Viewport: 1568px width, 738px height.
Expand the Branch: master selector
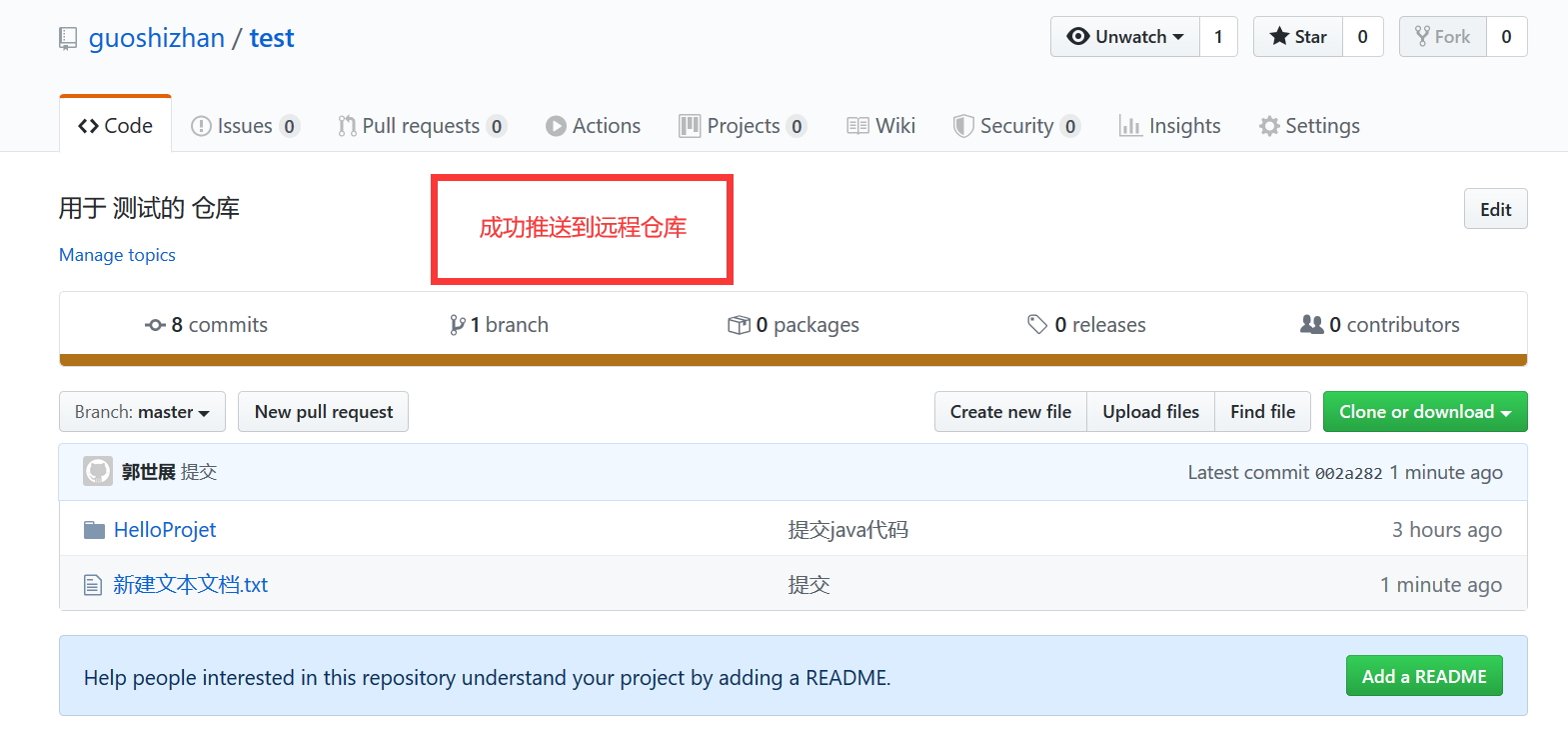[142, 412]
